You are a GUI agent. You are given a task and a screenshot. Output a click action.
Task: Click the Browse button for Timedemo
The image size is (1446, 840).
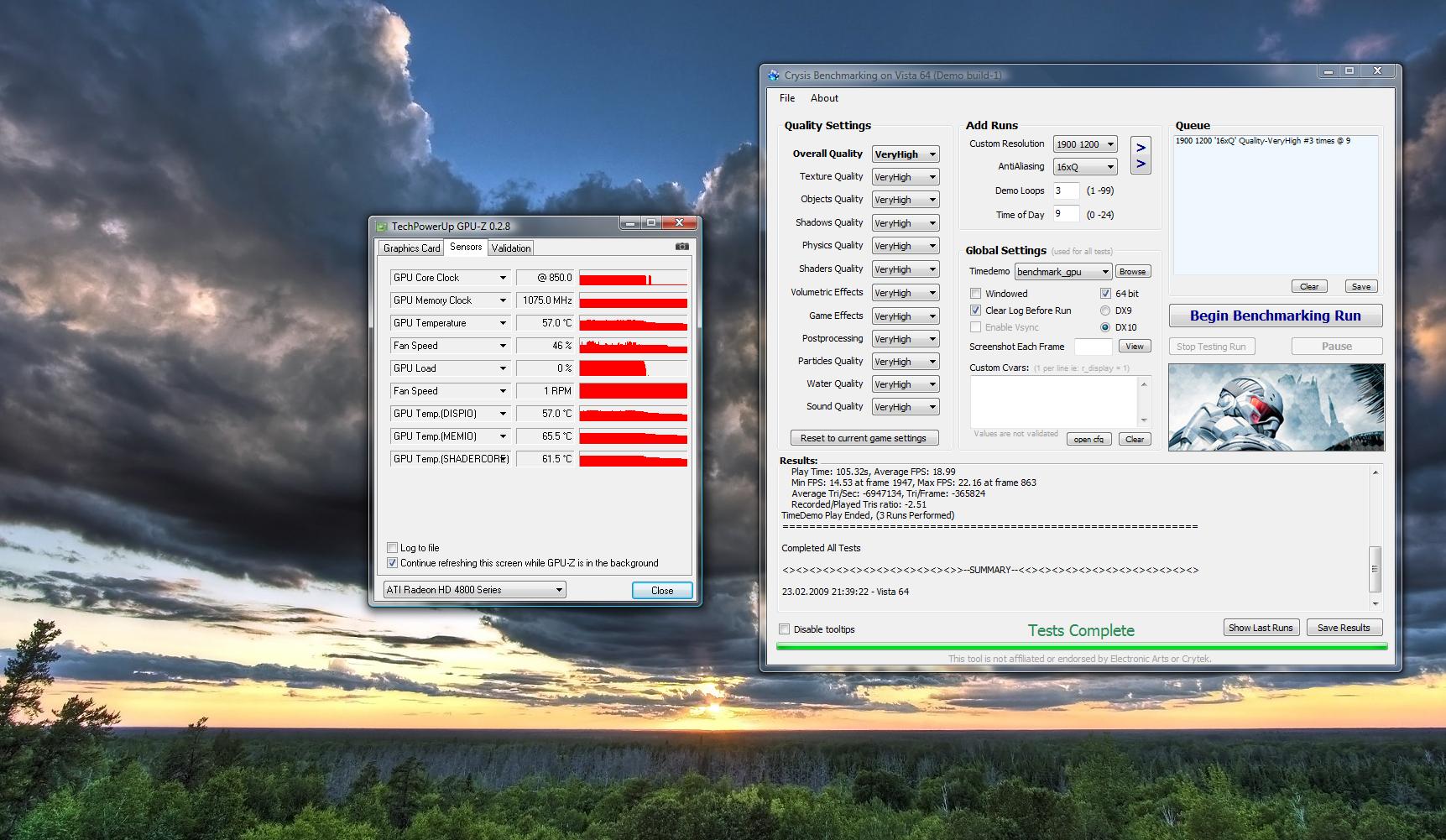1132,272
